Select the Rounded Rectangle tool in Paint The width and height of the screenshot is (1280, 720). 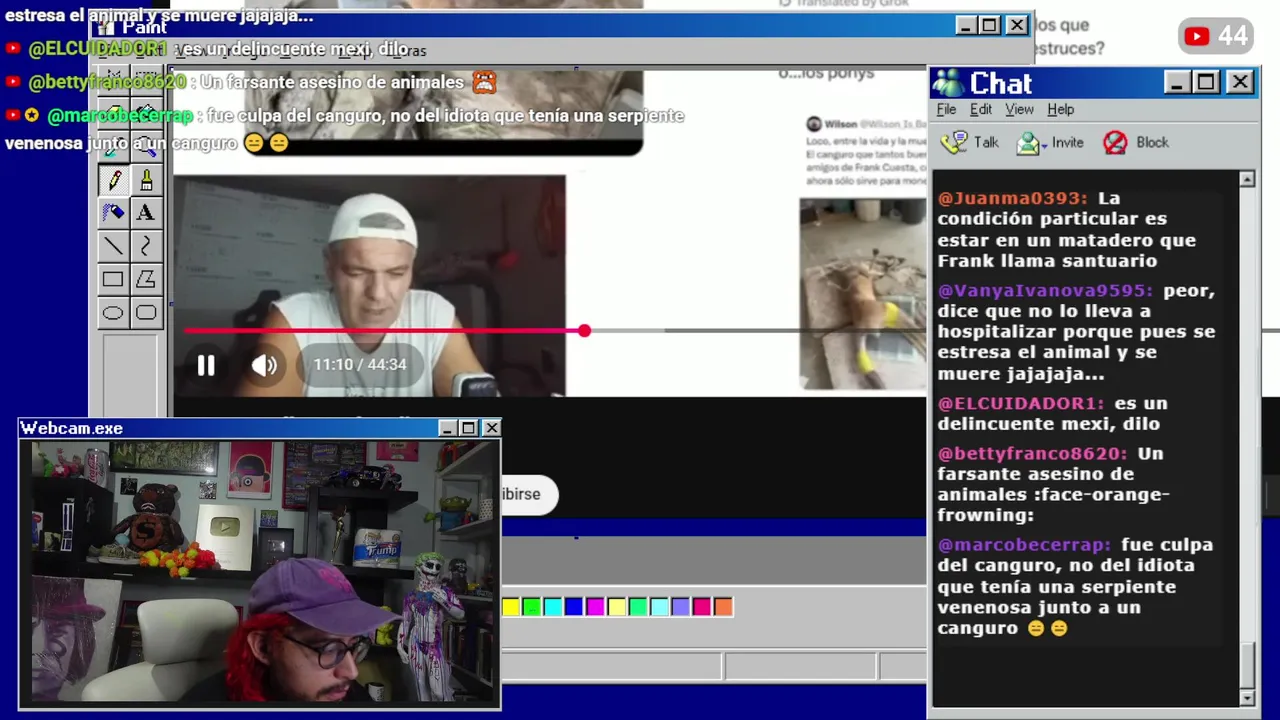[x=146, y=313]
